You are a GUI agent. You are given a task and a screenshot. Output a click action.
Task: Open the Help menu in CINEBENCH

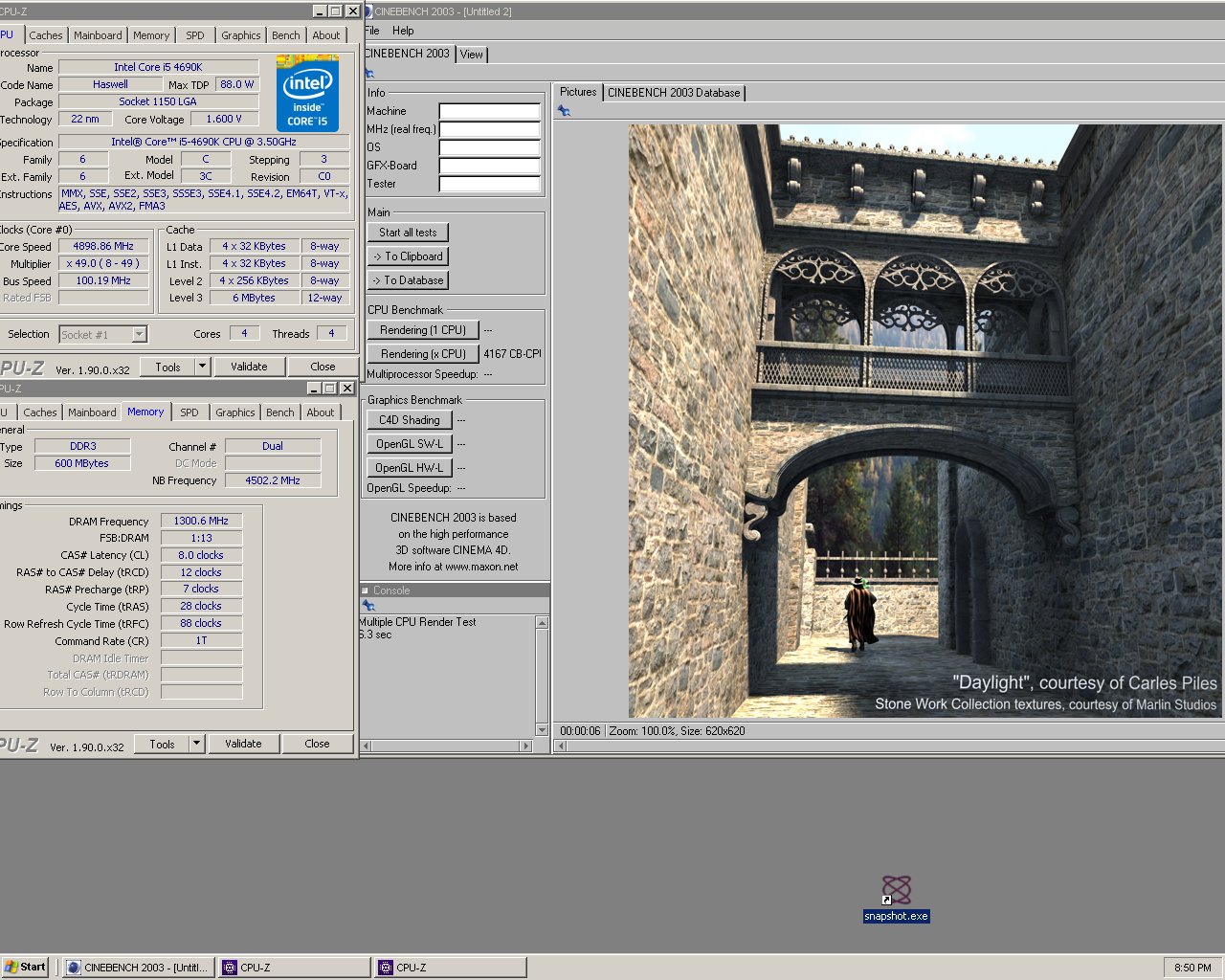tap(403, 31)
